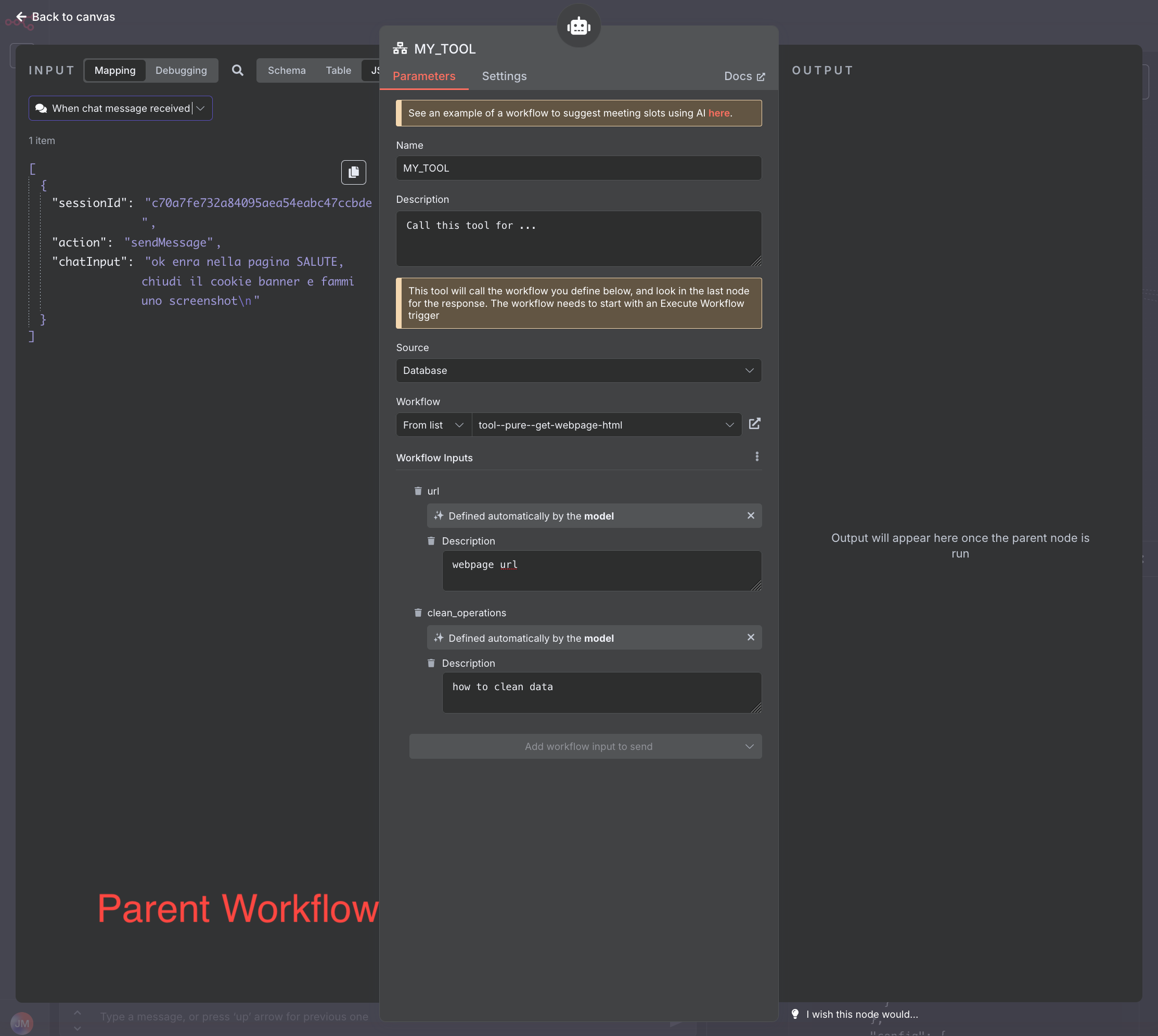The width and height of the screenshot is (1158, 1036).
Task: Click Back to canvas
Action: point(66,17)
